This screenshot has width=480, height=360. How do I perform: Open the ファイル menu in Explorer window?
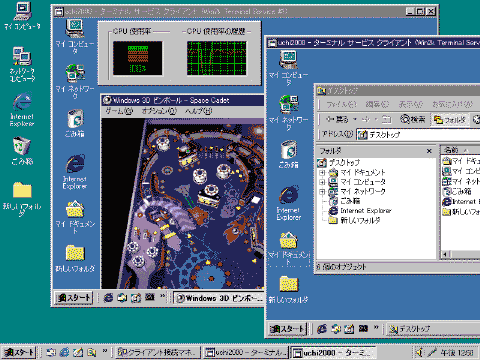tap(341, 104)
